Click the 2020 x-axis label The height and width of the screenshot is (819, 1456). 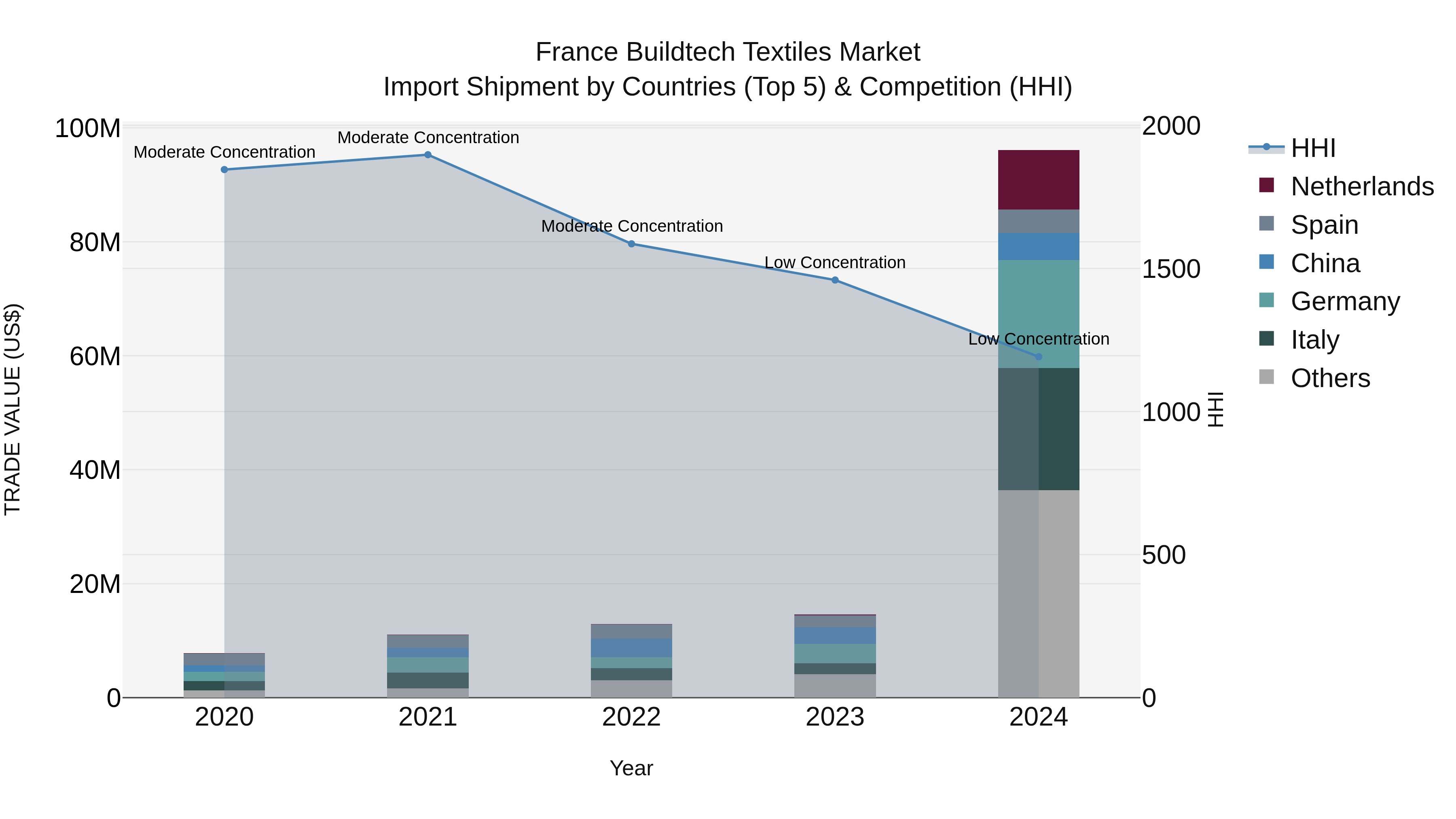click(224, 717)
